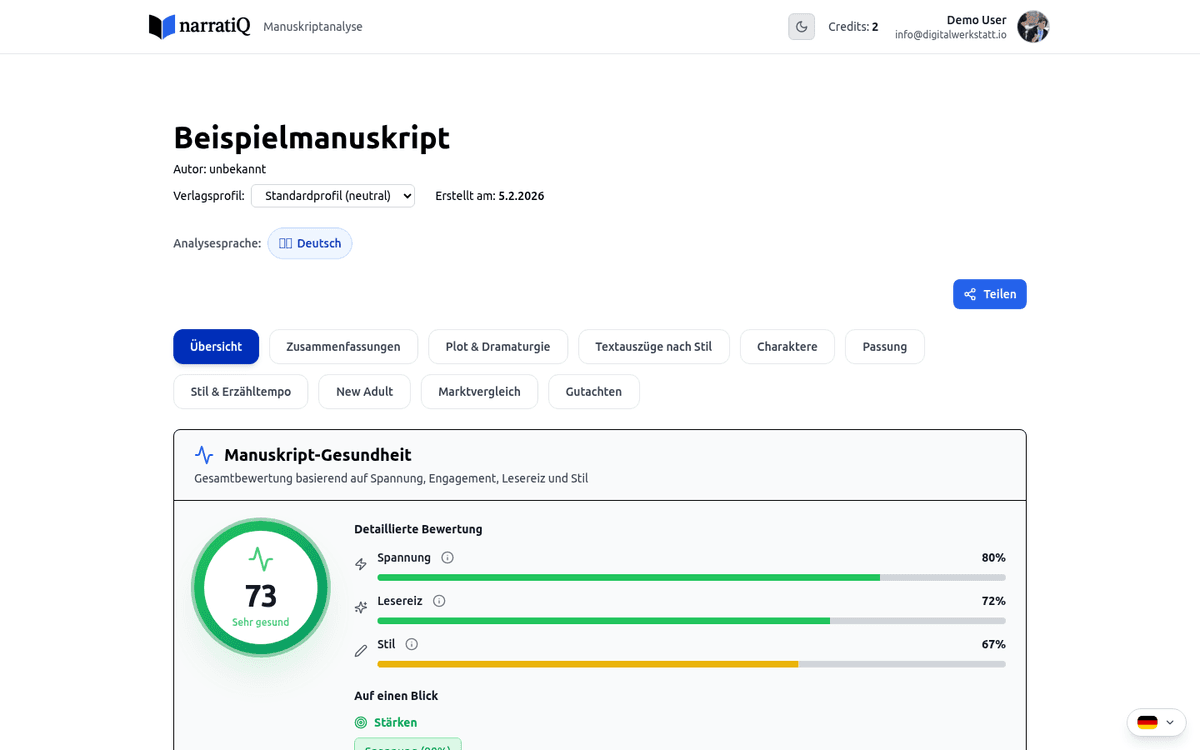Click the pulse icon by Manuskript-Gesundheit
This screenshot has height=750, width=1200.
point(203,454)
